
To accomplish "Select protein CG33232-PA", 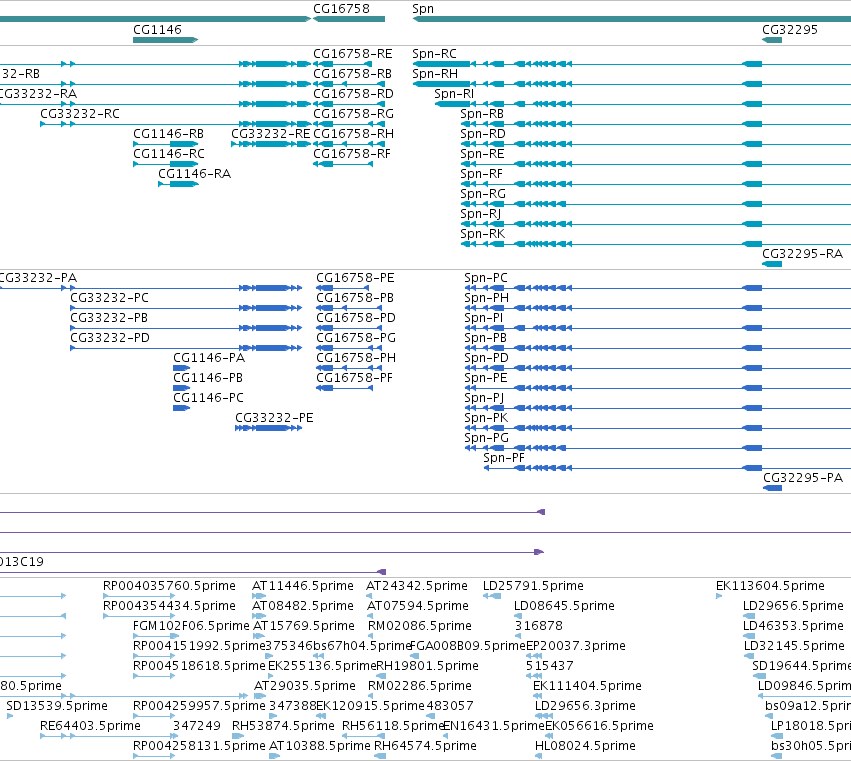I will coord(37,278).
